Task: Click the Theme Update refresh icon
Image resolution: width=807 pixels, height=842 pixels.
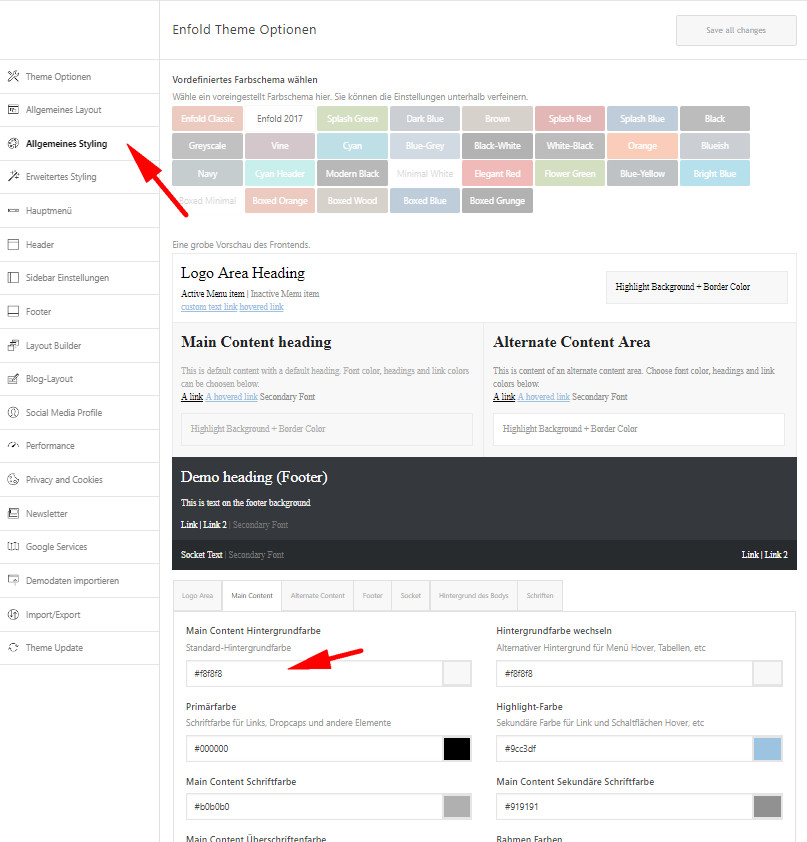Action: 13,648
